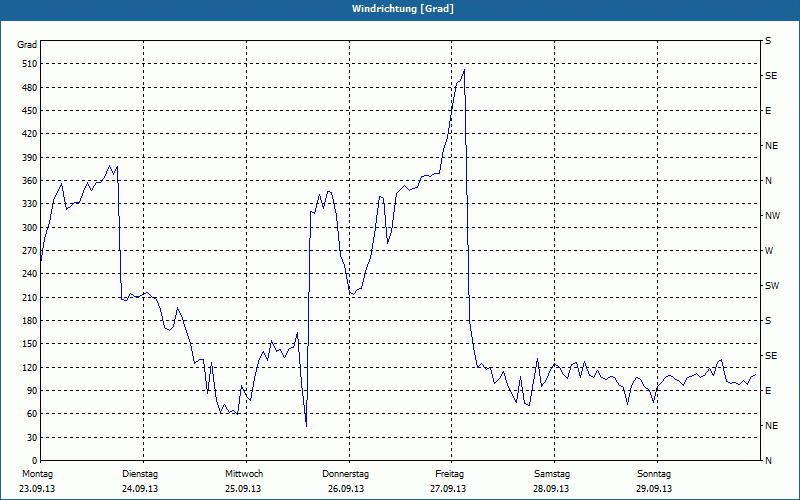Image resolution: width=800 pixels, height=500 pixels.
Task: Click the 210 y-axis label
Action: [x=30, y=297]
